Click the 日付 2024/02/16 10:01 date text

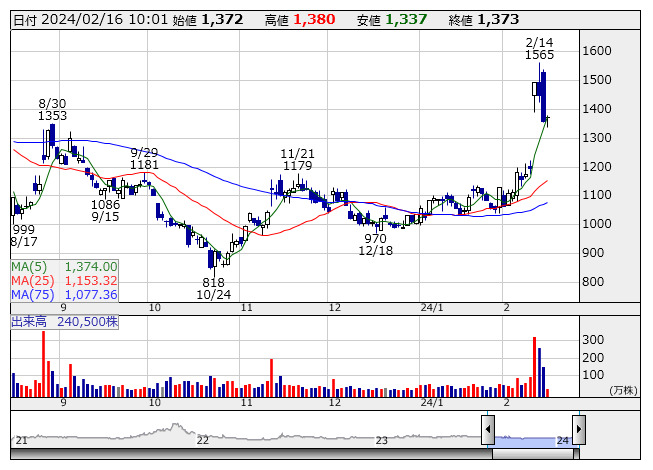point(90,20)
